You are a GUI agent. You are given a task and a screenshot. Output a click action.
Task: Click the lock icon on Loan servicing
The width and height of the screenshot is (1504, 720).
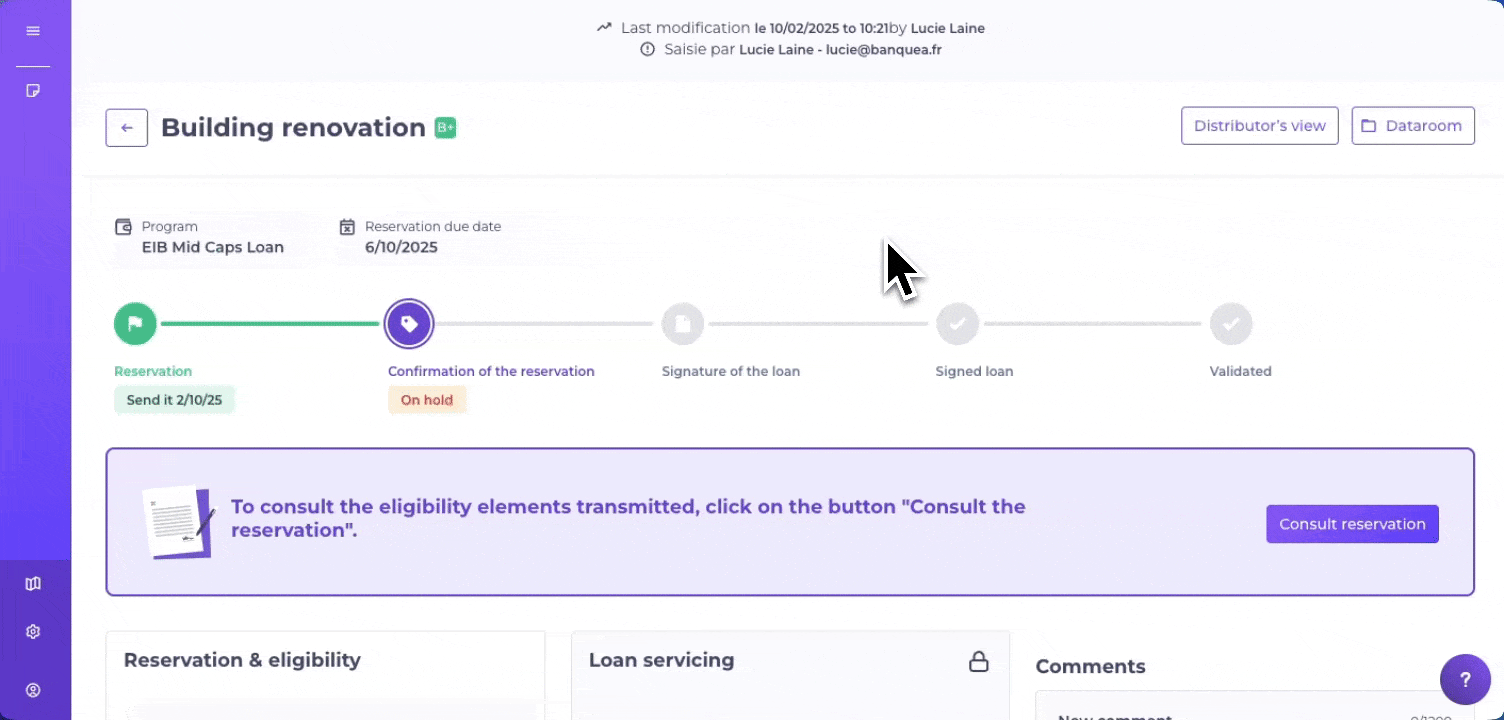tap(979, 661)
